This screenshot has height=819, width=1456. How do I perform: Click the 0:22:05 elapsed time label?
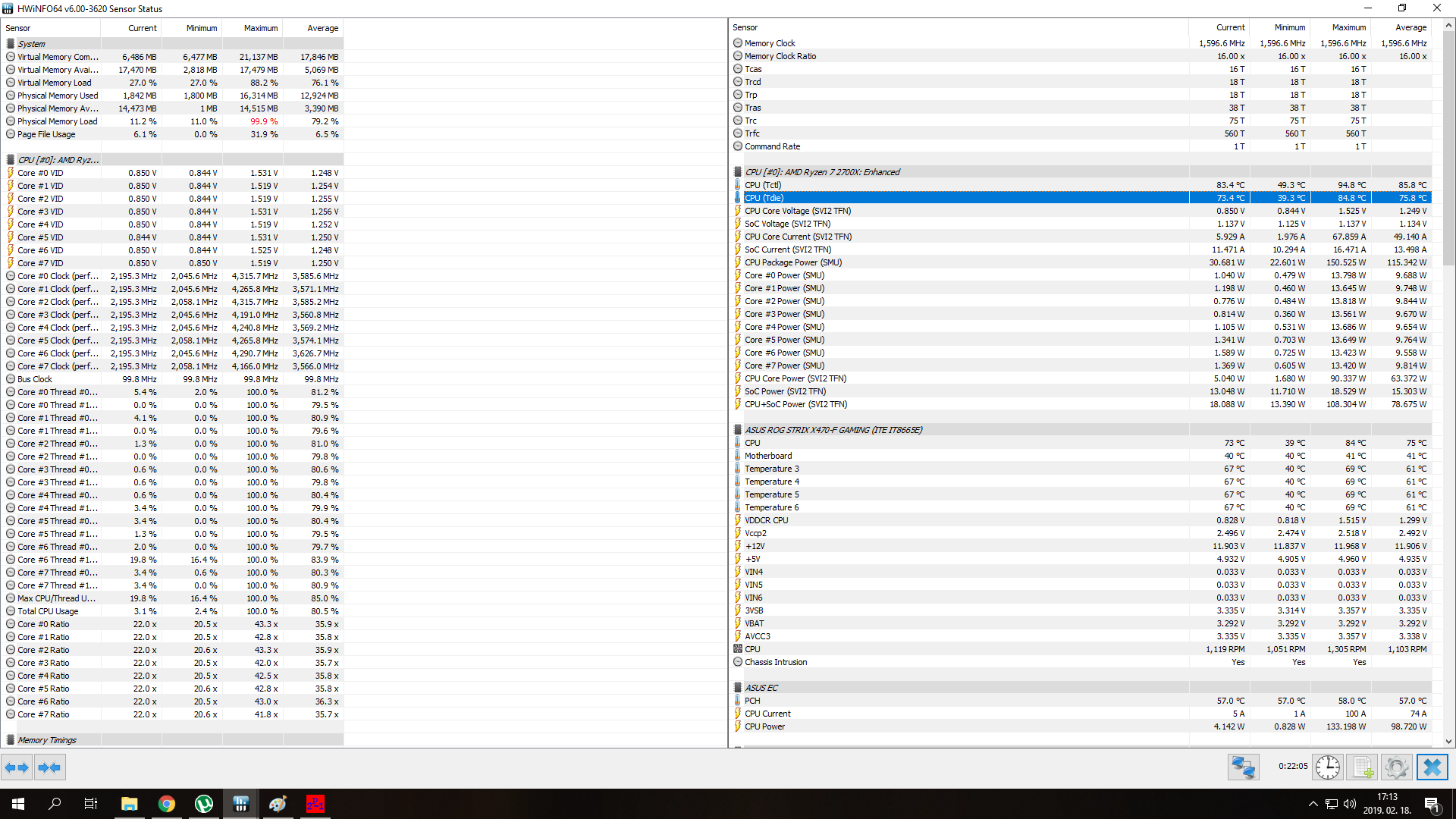tap(1293, 767)
